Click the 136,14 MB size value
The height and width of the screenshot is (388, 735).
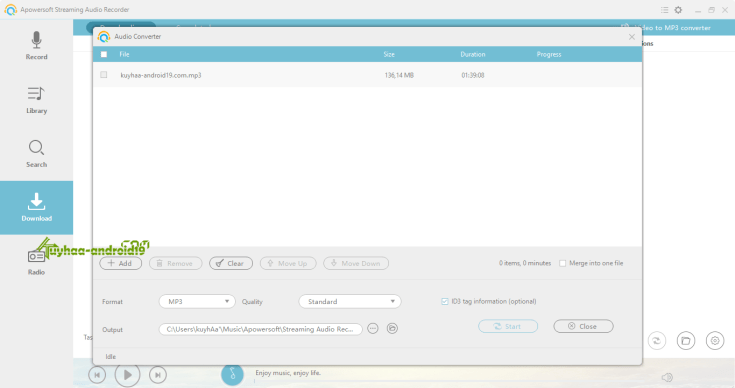[x=399, y=75]
